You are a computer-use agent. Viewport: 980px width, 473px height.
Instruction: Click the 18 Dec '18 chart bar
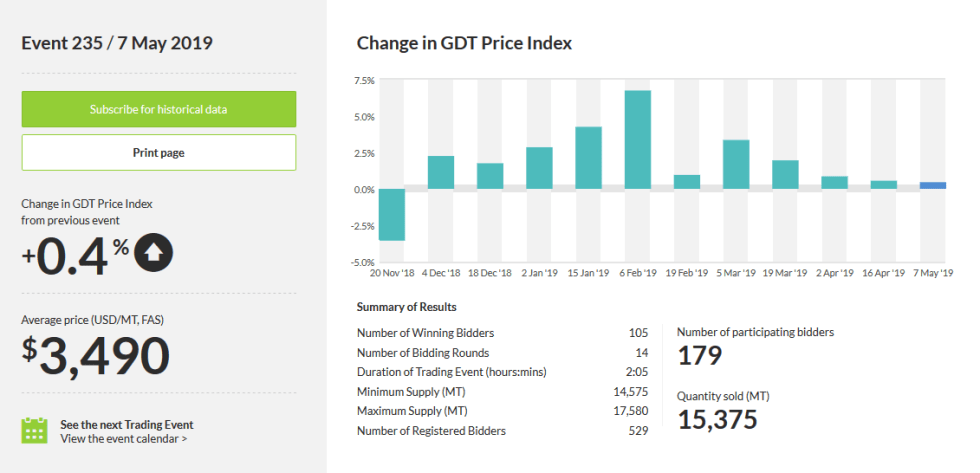click(x=490, y=176)
